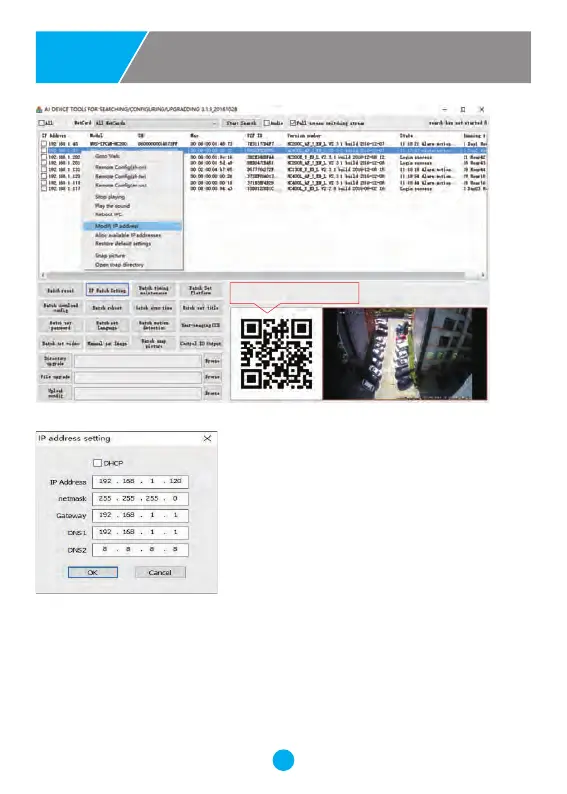
Task: Enable the Audio checkbox
Action: coord(266,123)
